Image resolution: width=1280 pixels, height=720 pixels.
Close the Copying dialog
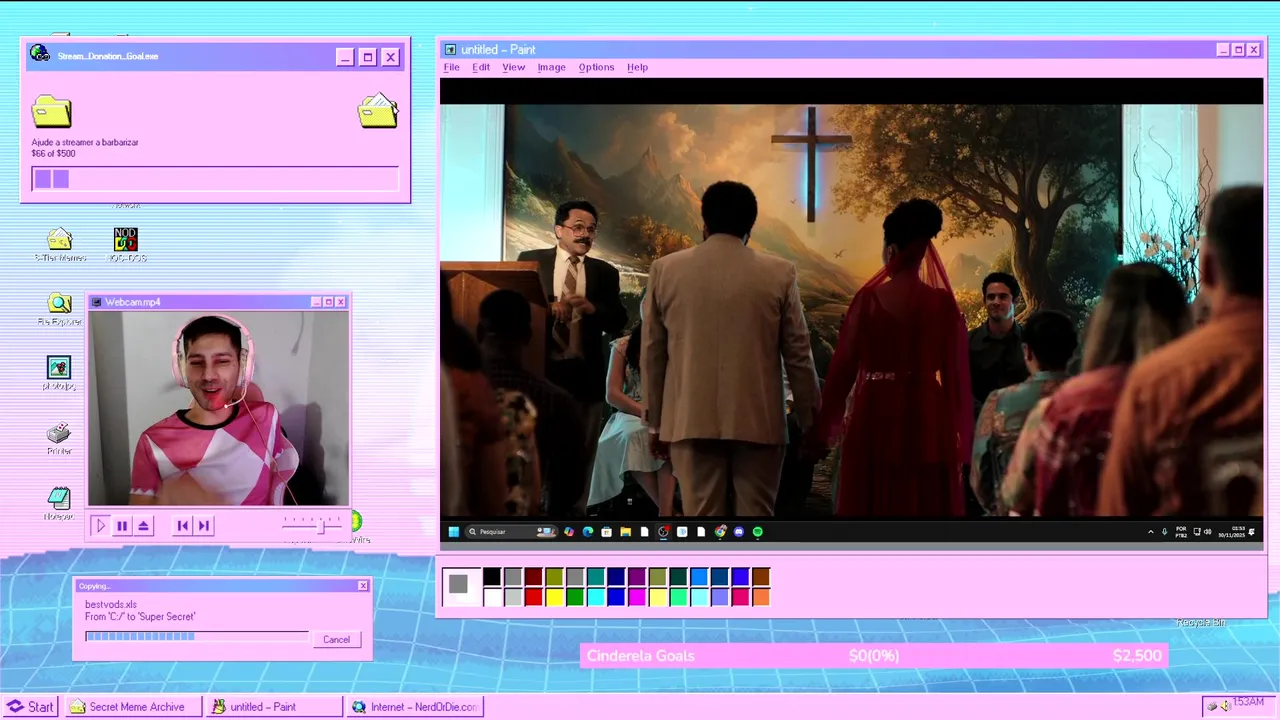(x=363, y=586)
